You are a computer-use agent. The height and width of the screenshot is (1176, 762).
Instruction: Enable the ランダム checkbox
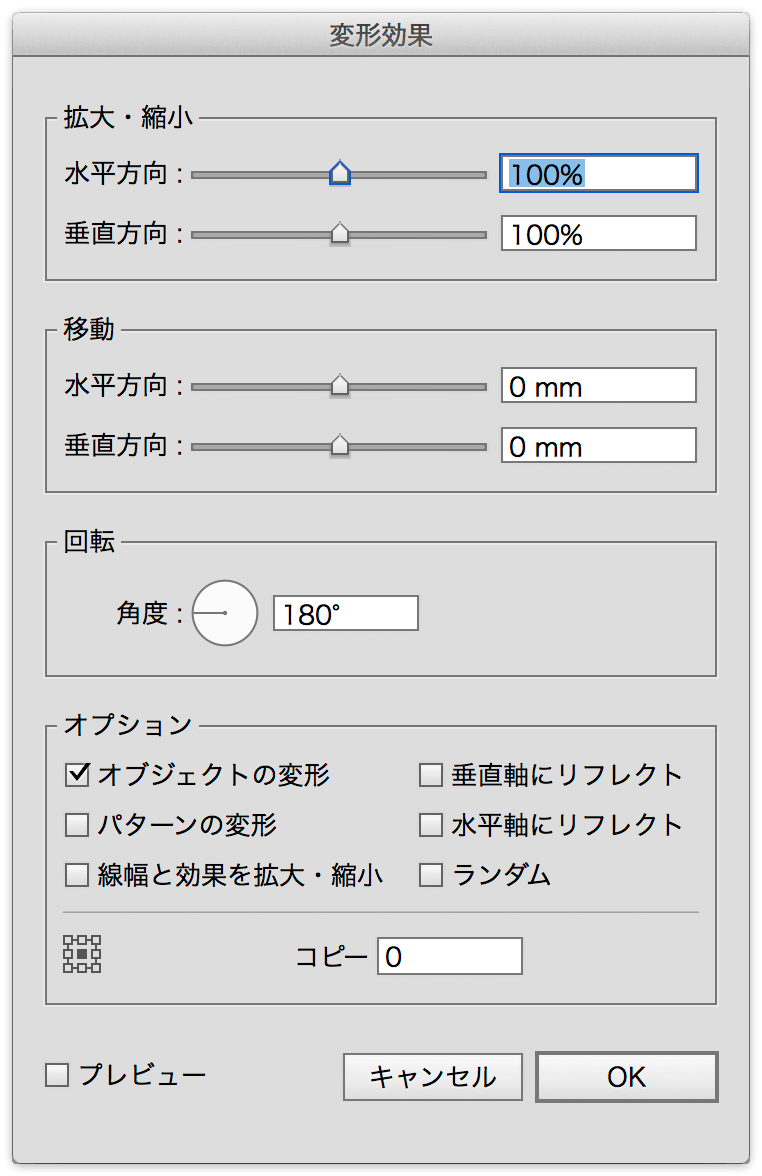431,876
